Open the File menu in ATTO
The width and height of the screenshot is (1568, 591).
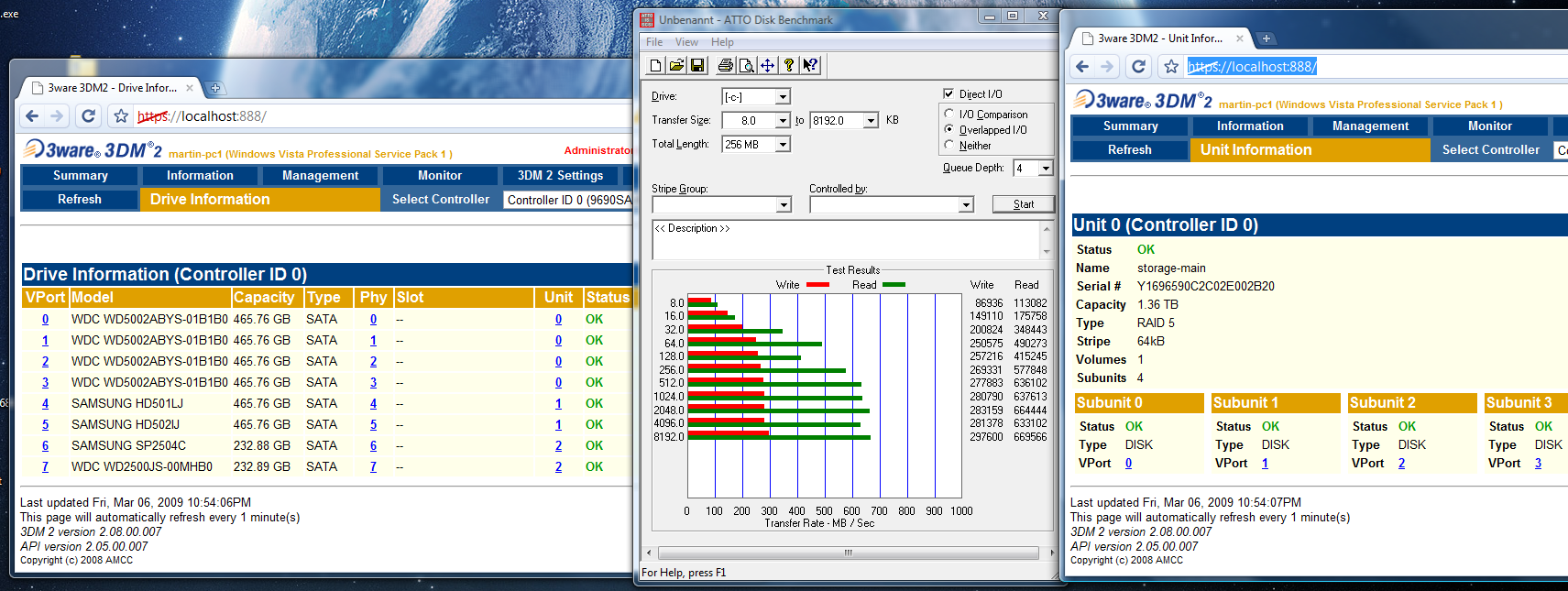(654, 42)
